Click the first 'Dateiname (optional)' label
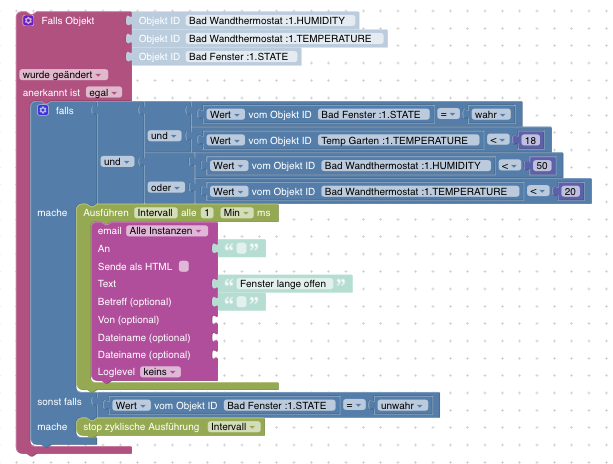Image resolution: width=613 pixels, height=464 pixels. click(144, 337)
